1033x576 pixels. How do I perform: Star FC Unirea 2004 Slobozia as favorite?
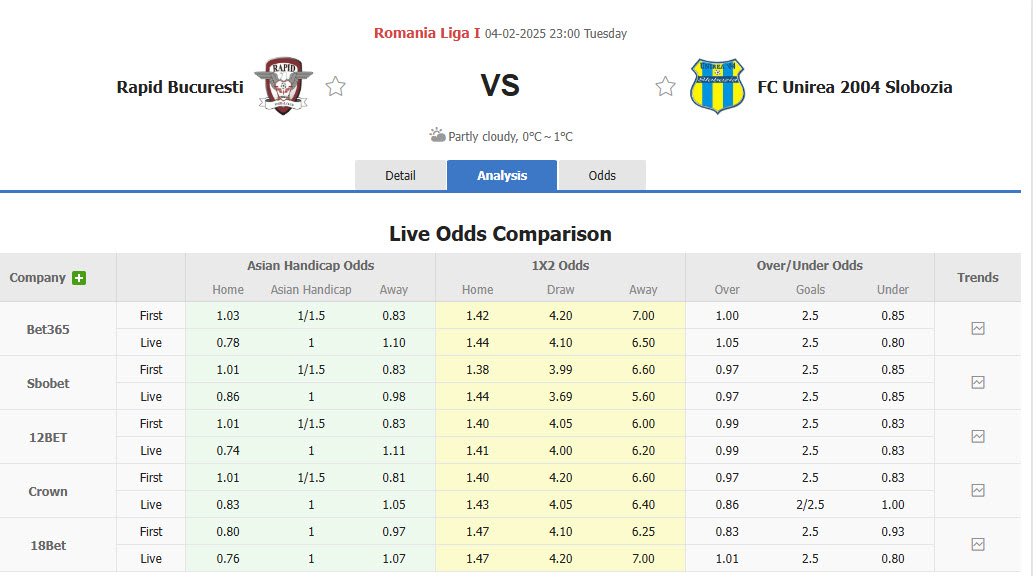click(x=665, y=86)
